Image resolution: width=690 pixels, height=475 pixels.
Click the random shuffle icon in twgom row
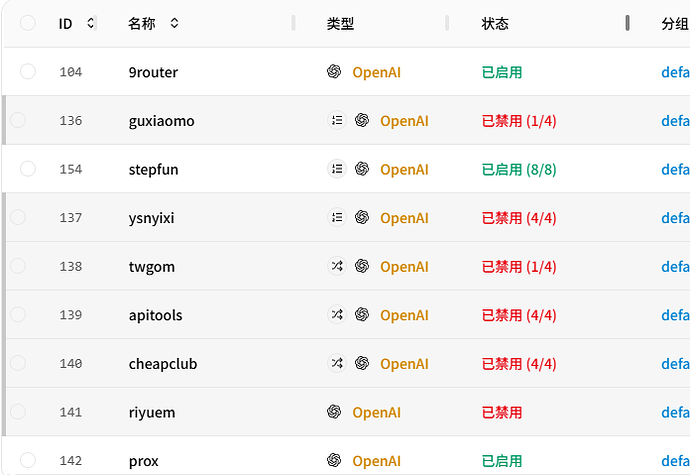tap(337, 266)
